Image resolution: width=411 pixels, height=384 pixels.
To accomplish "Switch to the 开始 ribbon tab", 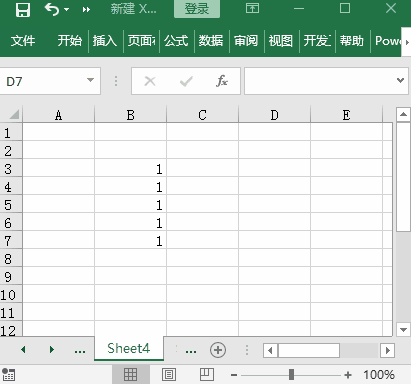I will [x=70, y=41].
